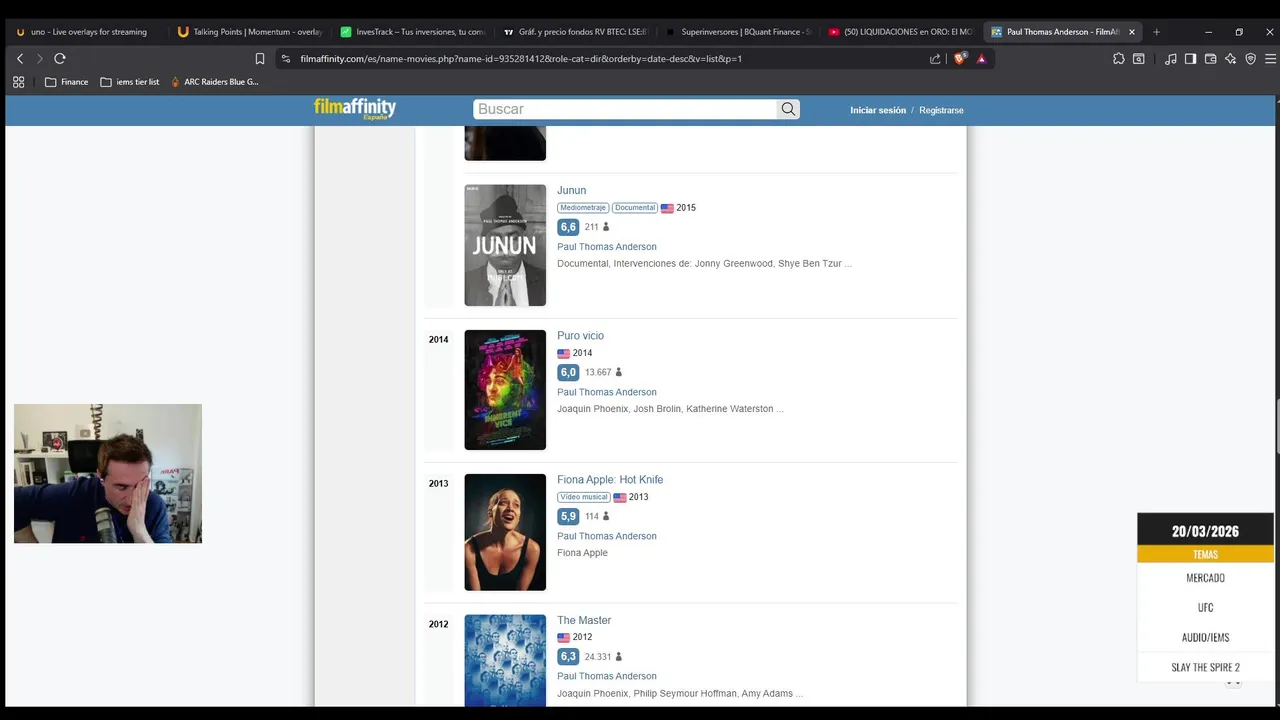Click the Vídeo musical tag

584,497
